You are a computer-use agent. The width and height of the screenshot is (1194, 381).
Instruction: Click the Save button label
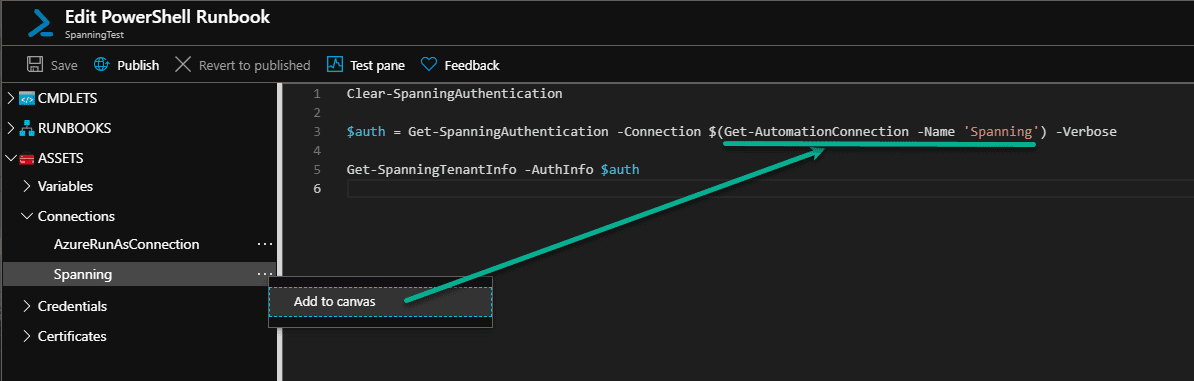pyautogui.click(x=64, y=66)
